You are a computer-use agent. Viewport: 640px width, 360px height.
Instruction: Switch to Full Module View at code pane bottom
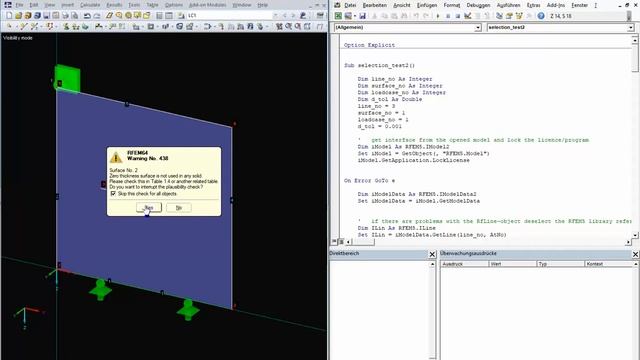coord(341,242)
